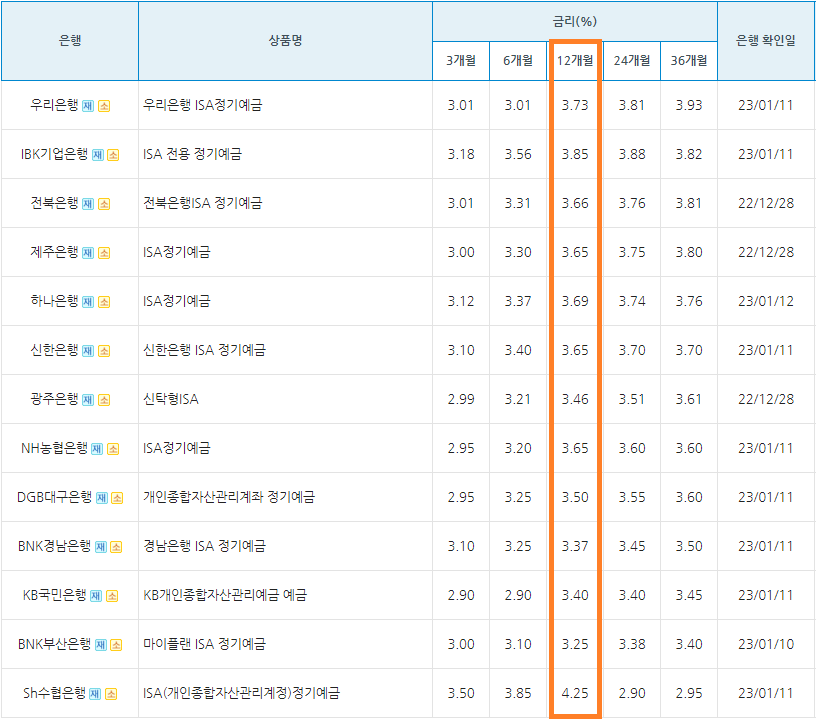This screenshot has height=719, width=816.
Task: Select the 소 badge next to Sh수협은행
Action: [x=111, y=694]
